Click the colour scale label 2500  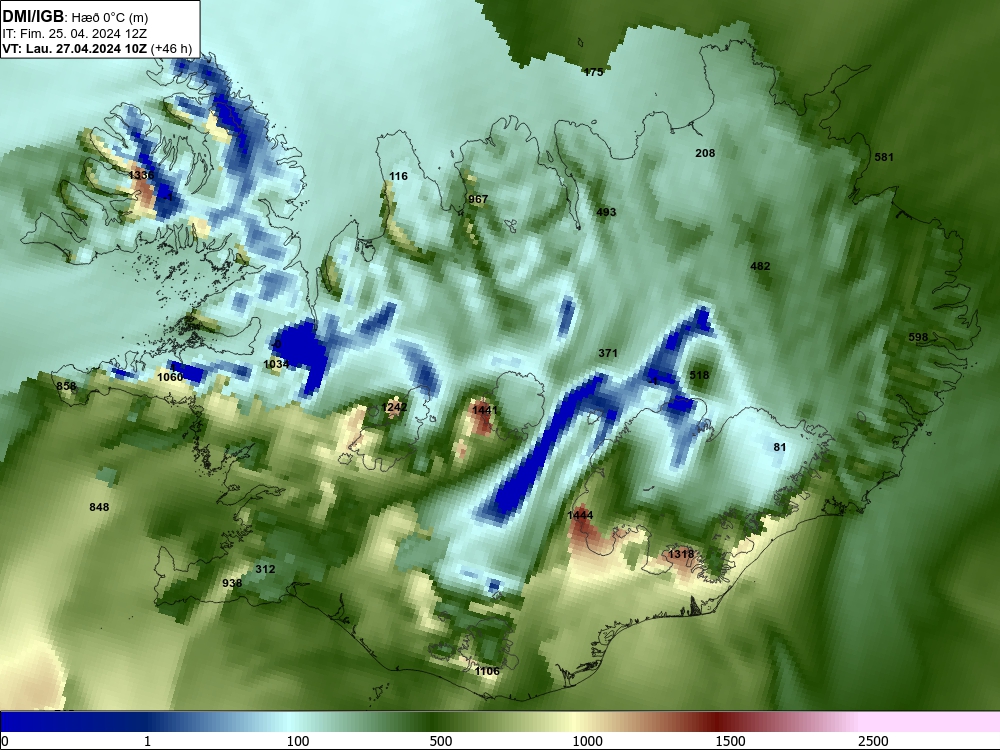pyautogui.click(x=873, y=741)
